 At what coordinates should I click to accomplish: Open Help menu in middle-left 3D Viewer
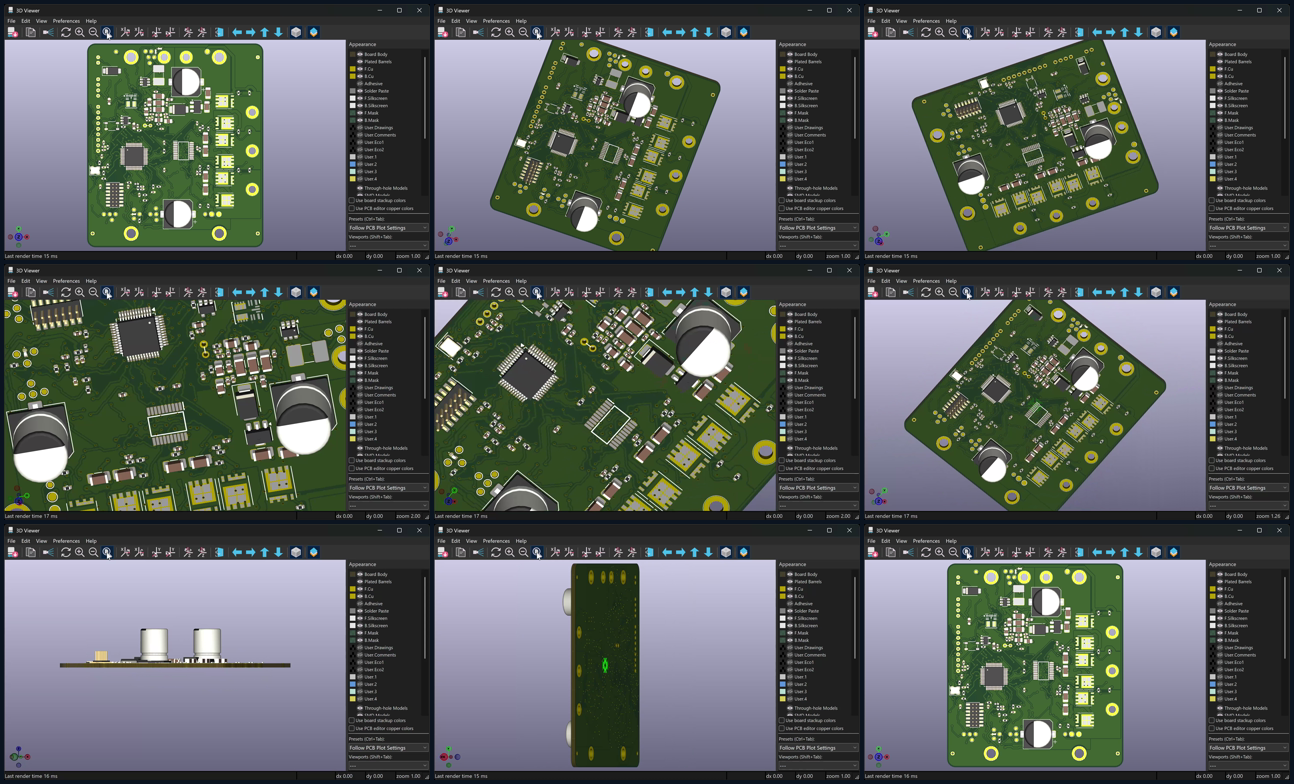tap(91, 281)
